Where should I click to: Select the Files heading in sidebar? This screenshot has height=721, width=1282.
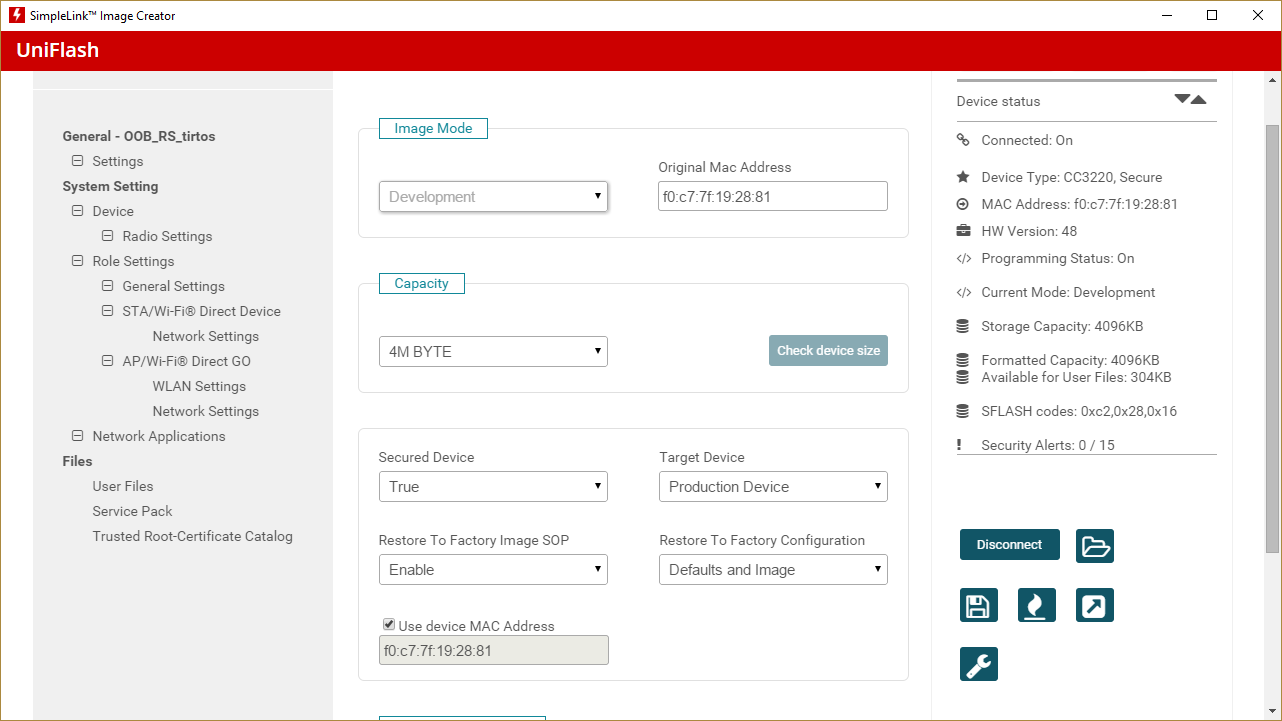(x=77, y=461)
